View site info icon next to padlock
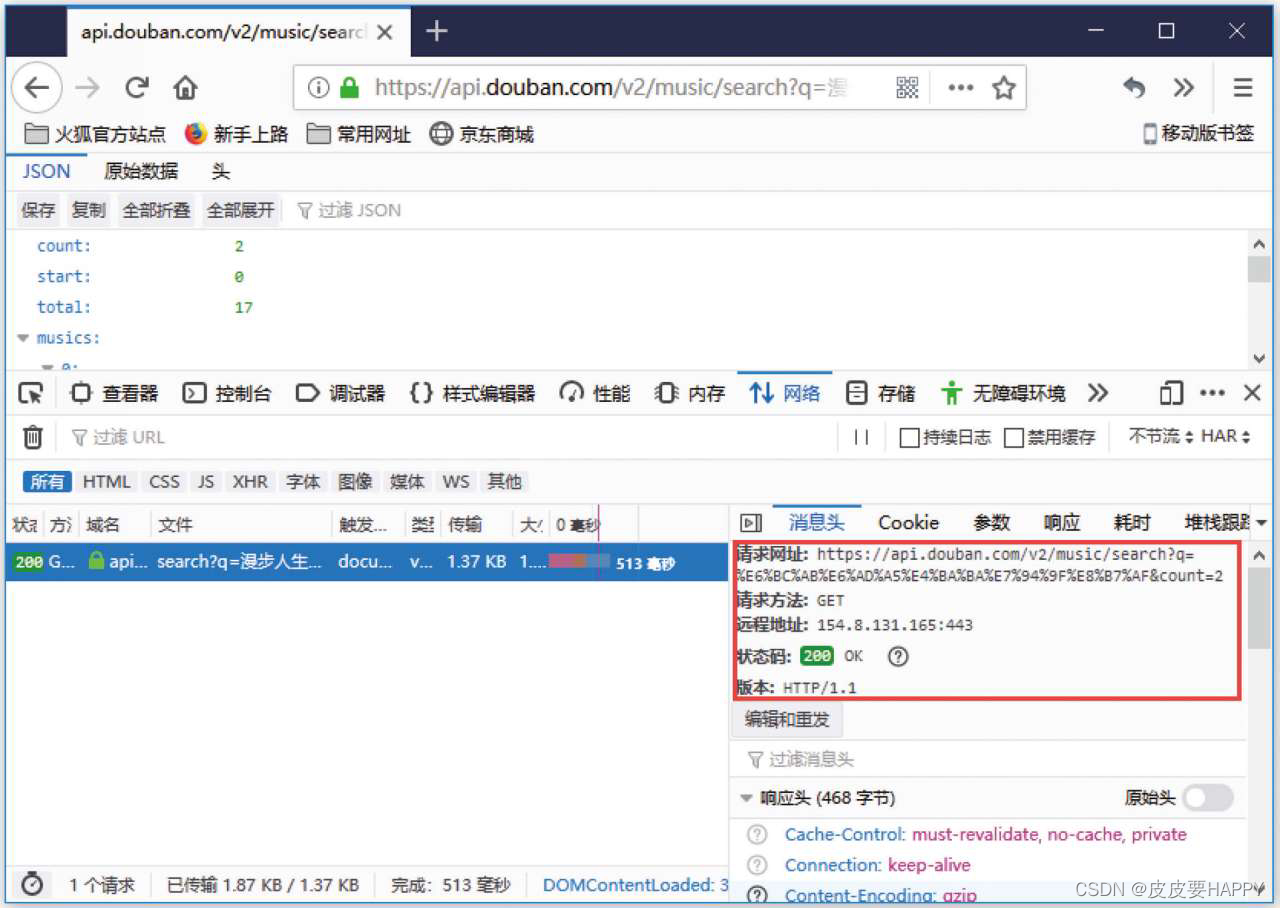The image size is (1280, 908). [x=318, y=88]
